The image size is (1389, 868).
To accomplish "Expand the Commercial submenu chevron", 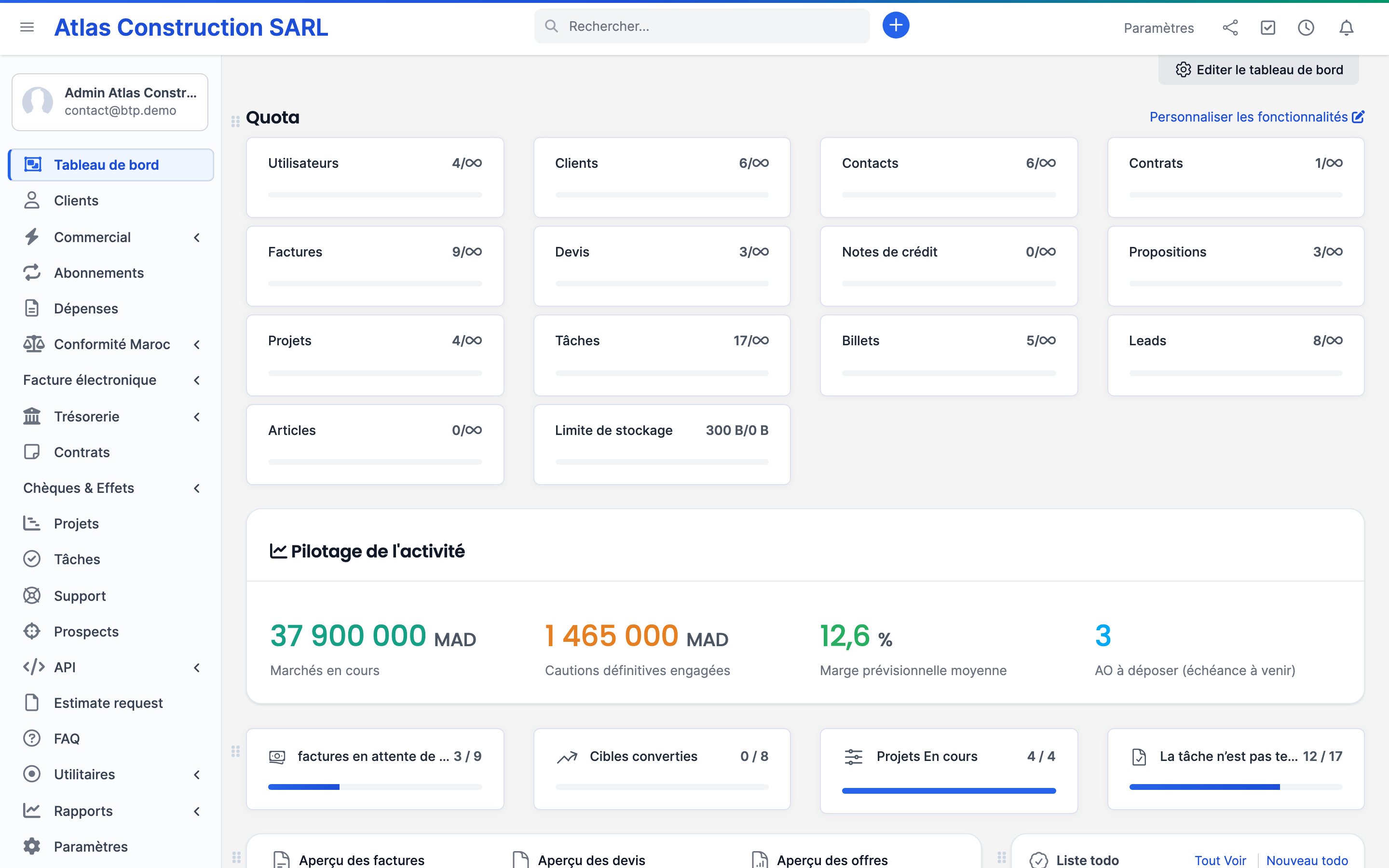I will pyautogui.click(x=197, y=238).
